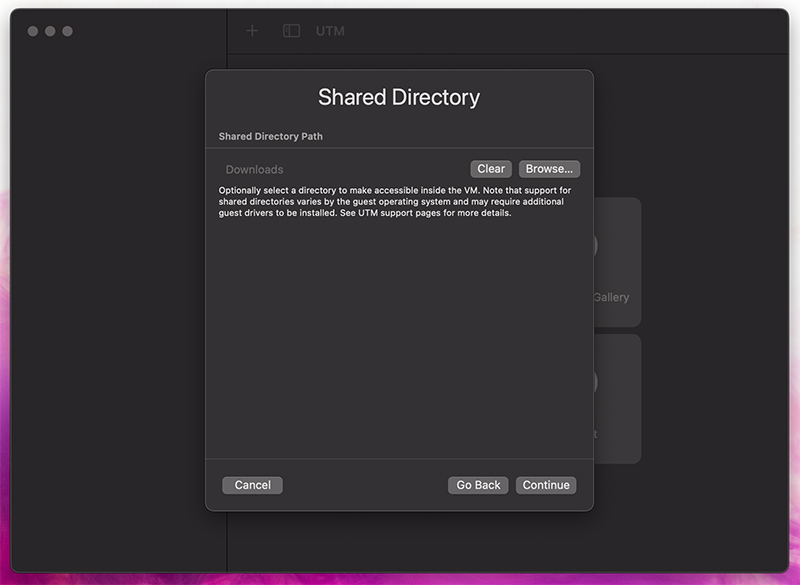
Task: Click the Shared Directory dialog title
Action: click(x=398, y=97)
